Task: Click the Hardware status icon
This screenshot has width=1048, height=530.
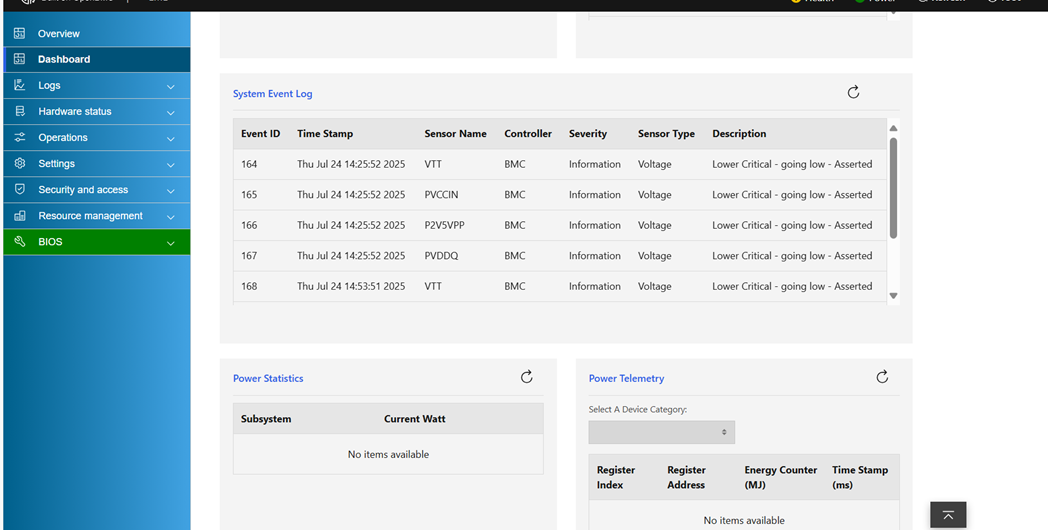Action: (x=19, y=111)
